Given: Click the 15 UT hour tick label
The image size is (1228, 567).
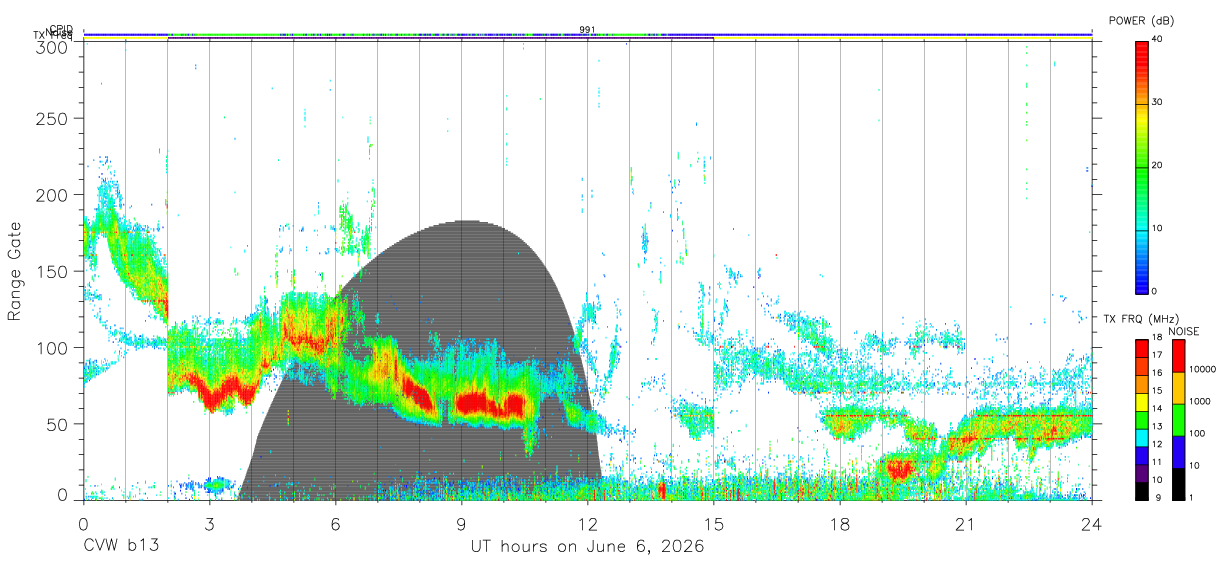Looking at the screenshot, I should pyautogui.click(x=714, y=524).
